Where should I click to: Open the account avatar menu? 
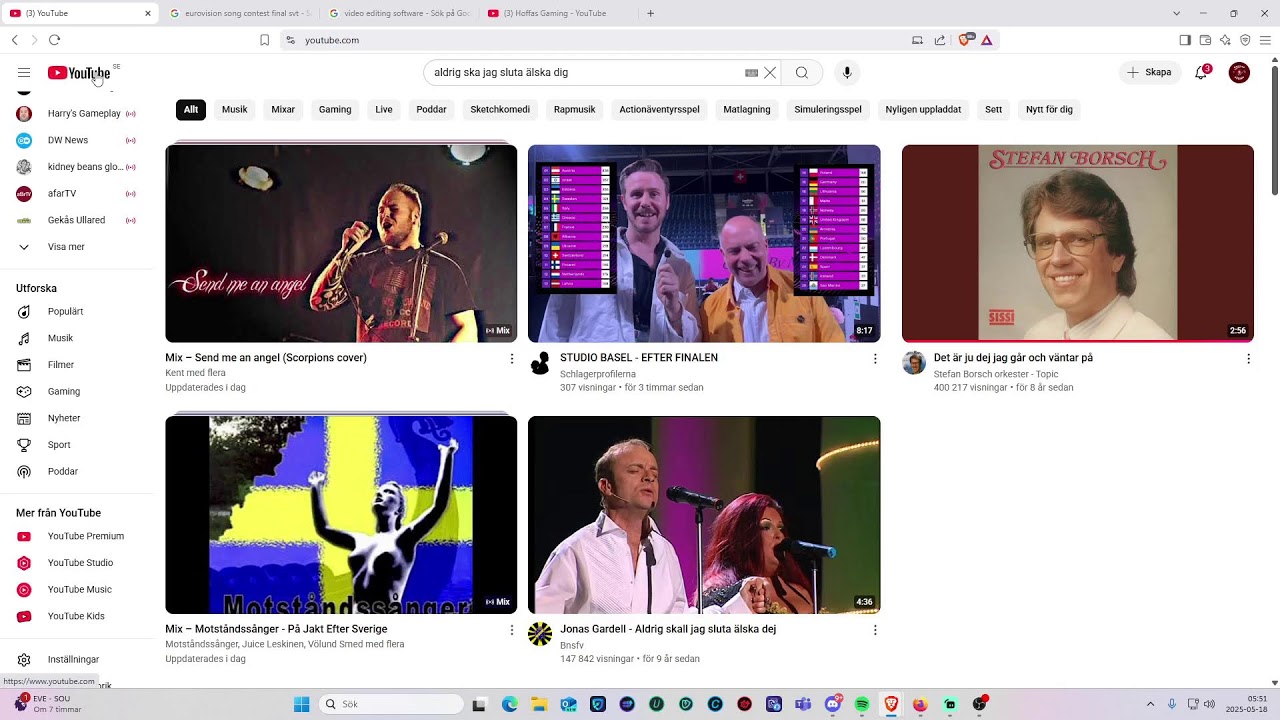coord(1239,73)
